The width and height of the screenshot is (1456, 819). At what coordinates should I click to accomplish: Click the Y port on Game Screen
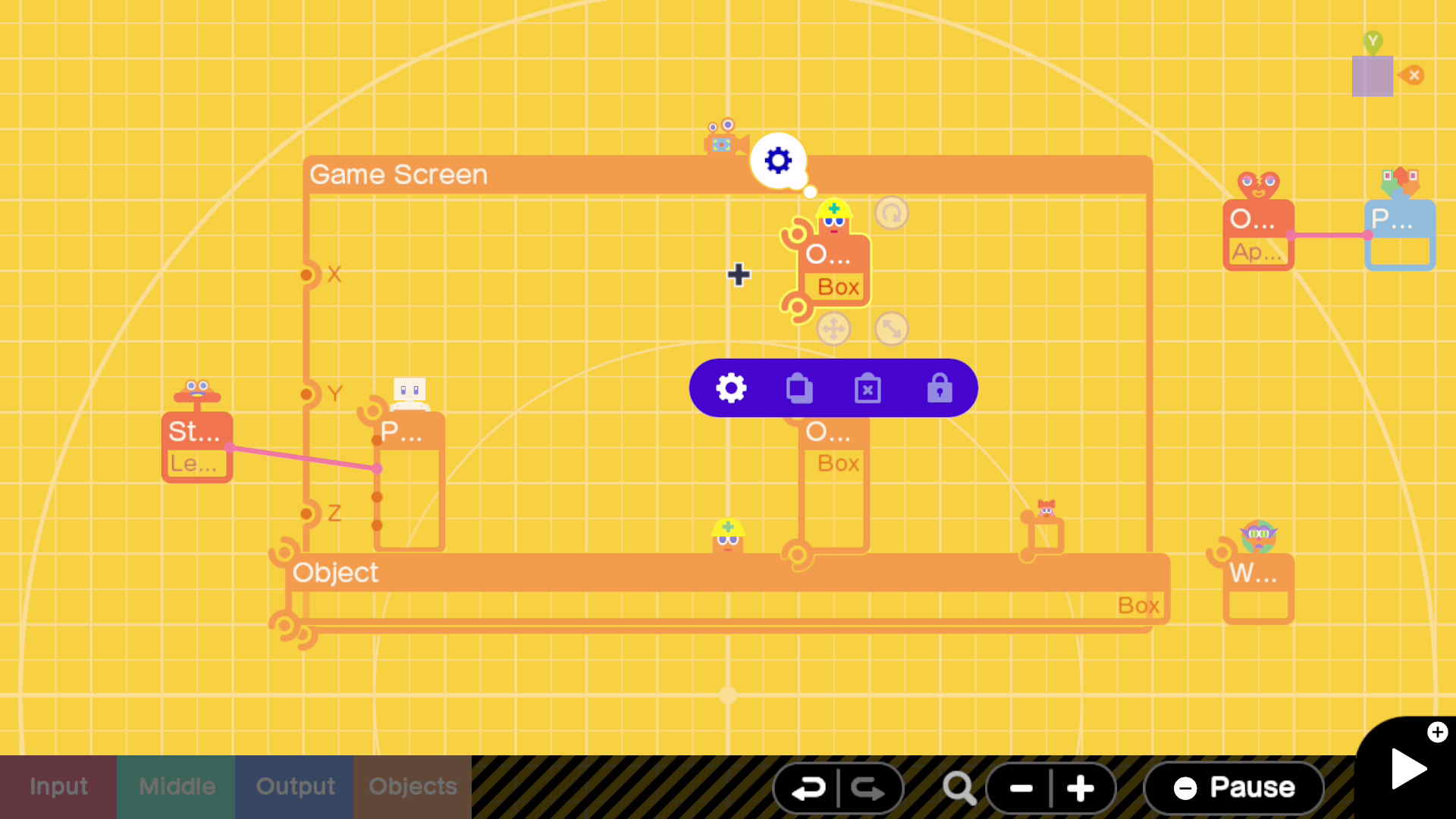(x=307, y=394)
